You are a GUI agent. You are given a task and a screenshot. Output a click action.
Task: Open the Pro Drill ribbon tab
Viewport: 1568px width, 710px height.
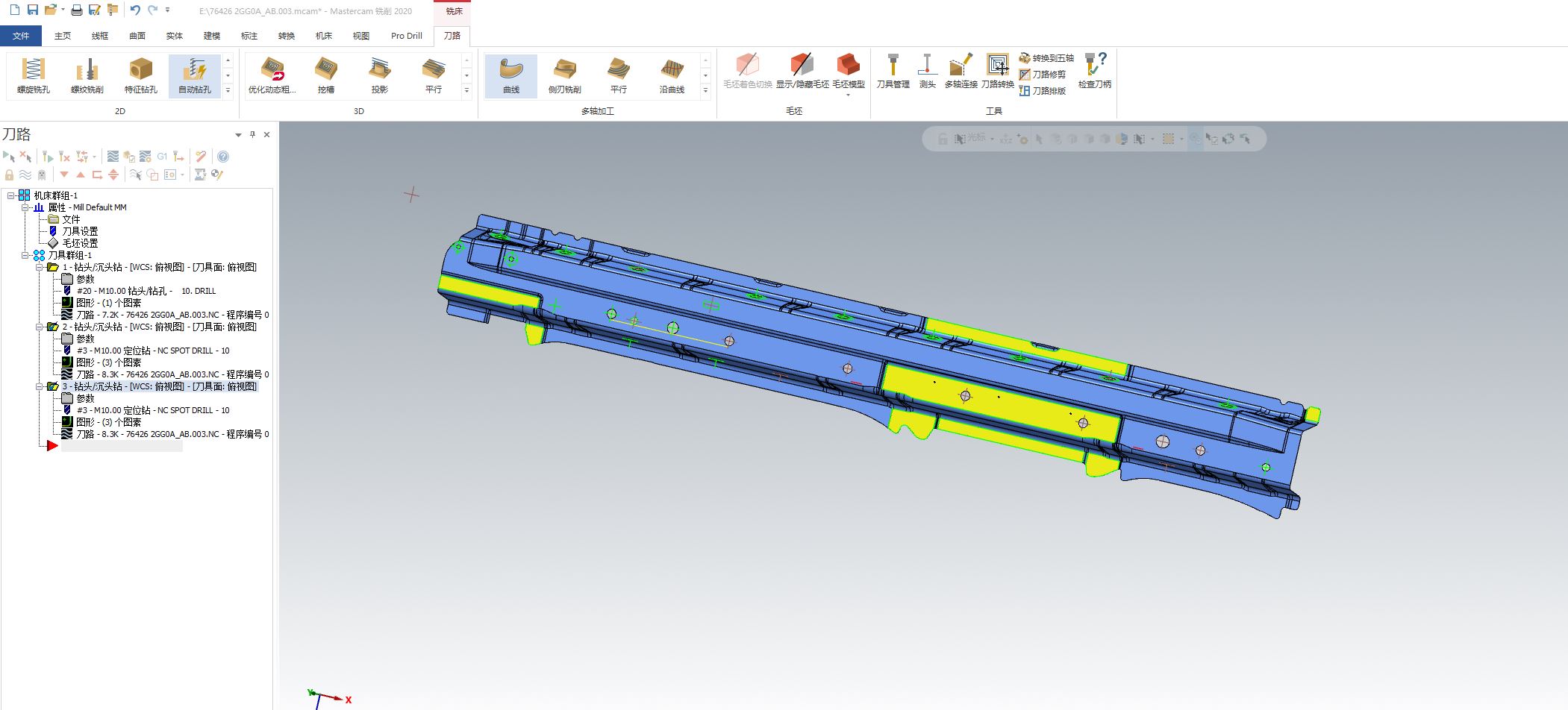(407, 36)
